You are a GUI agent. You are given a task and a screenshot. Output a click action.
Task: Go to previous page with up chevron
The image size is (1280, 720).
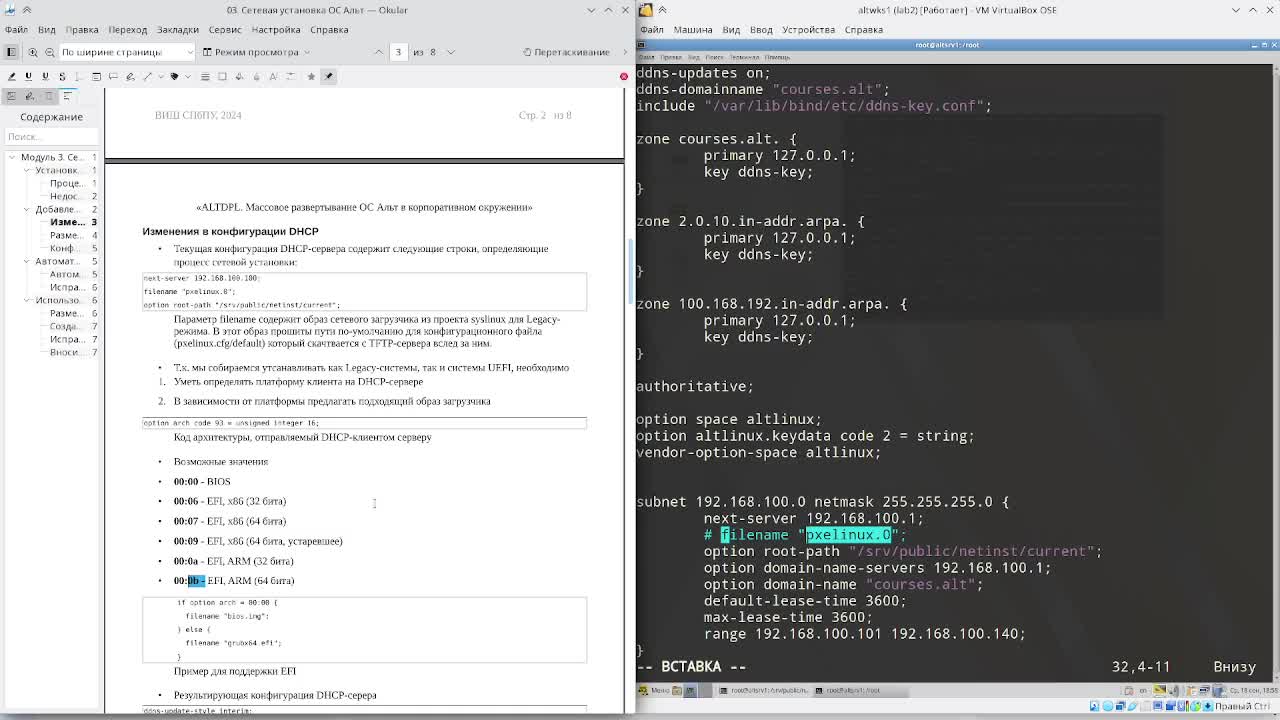(378, 52)
